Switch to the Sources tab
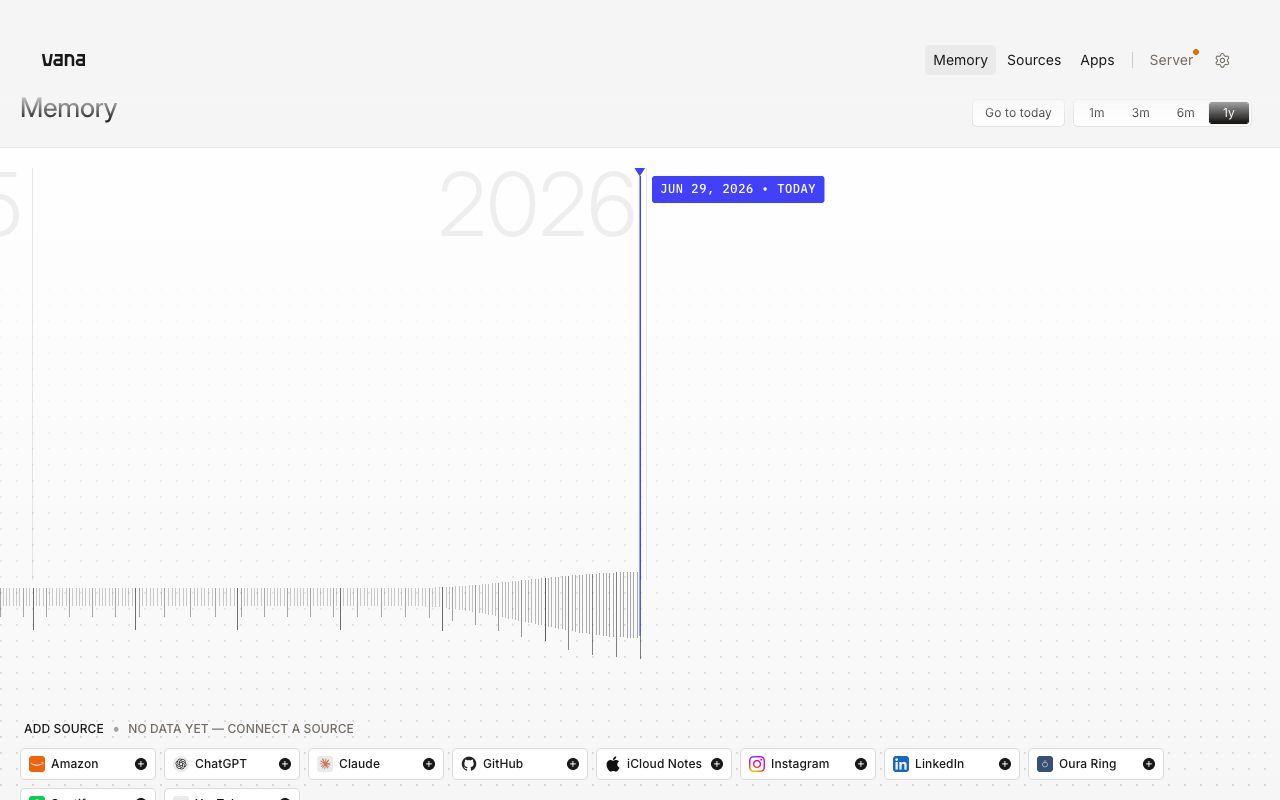 (x=1034, y=60)
